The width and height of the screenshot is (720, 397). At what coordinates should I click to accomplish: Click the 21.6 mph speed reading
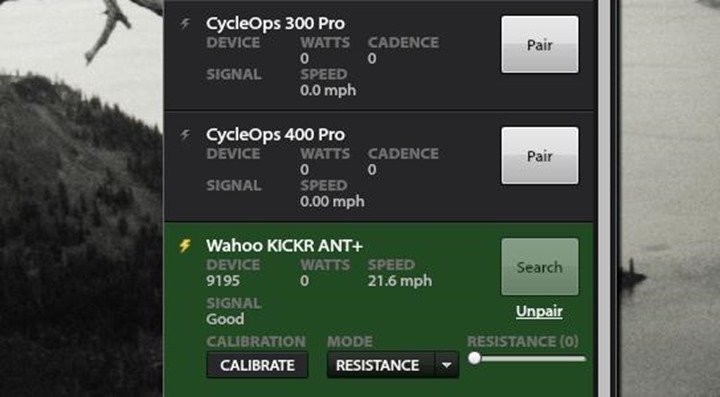click(x=399, y=280)
